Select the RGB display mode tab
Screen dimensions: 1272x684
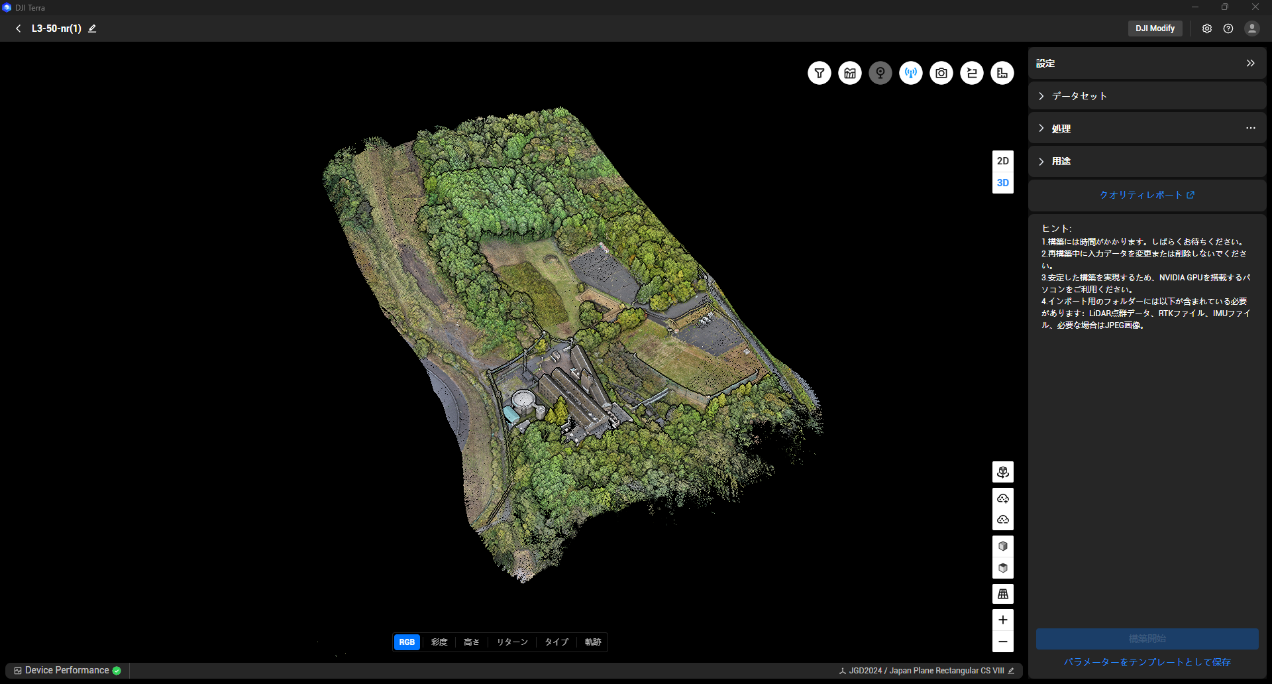pyautogui.click(x=407, y=642)
